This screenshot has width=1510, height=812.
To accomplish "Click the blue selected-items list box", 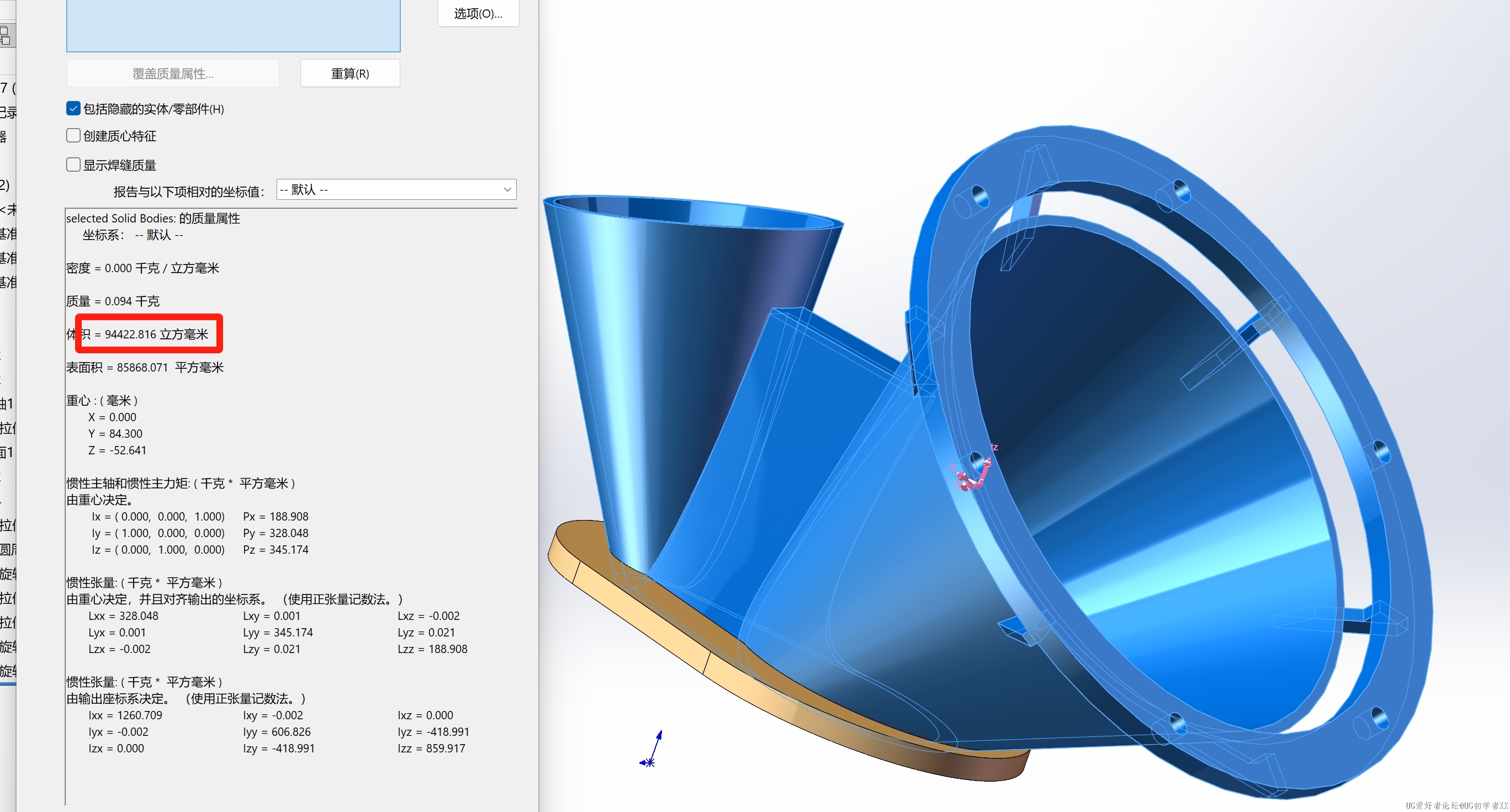I will pos(234,25).
